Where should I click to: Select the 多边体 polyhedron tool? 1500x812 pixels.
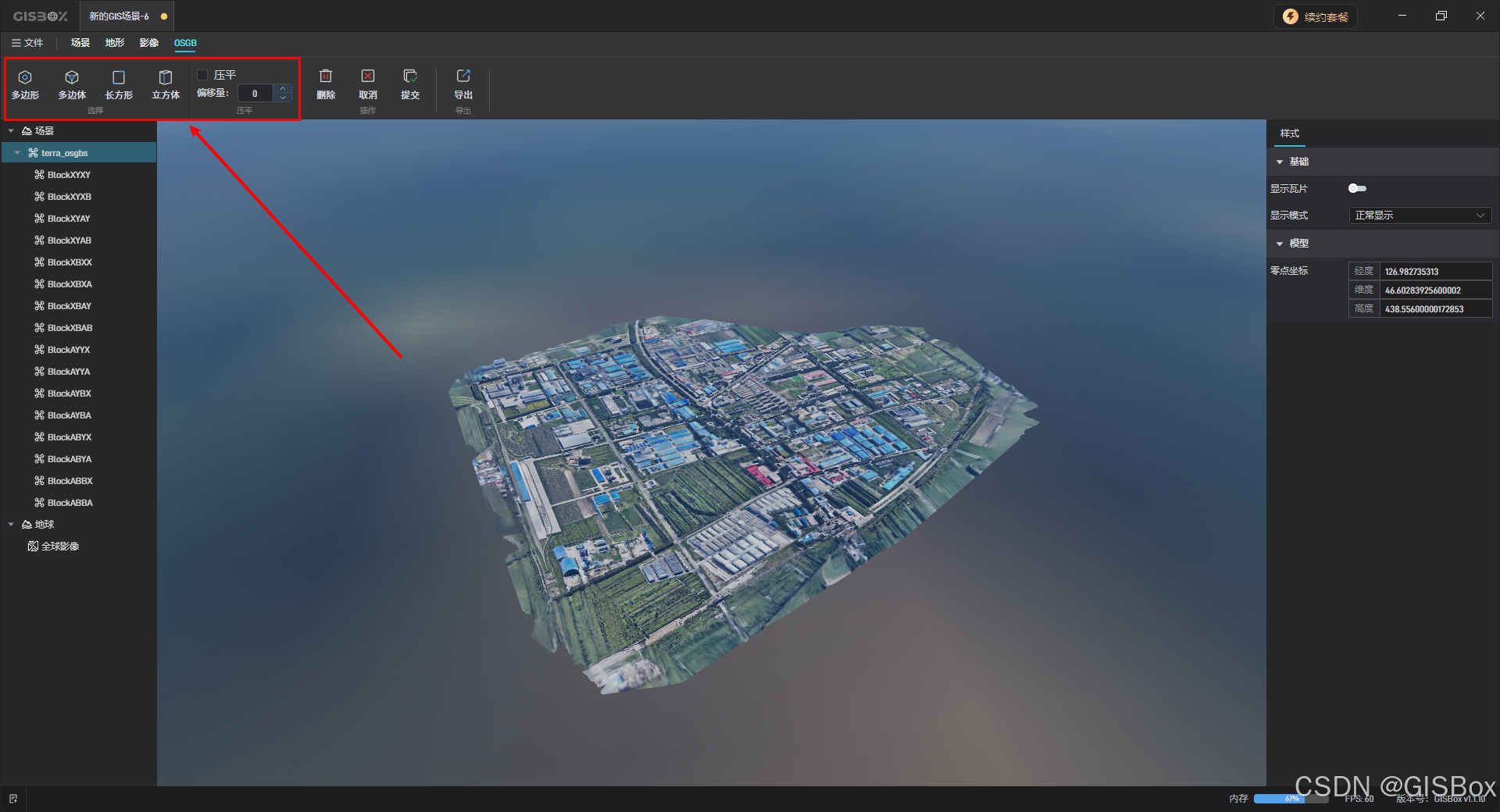[x=72, y=84]
